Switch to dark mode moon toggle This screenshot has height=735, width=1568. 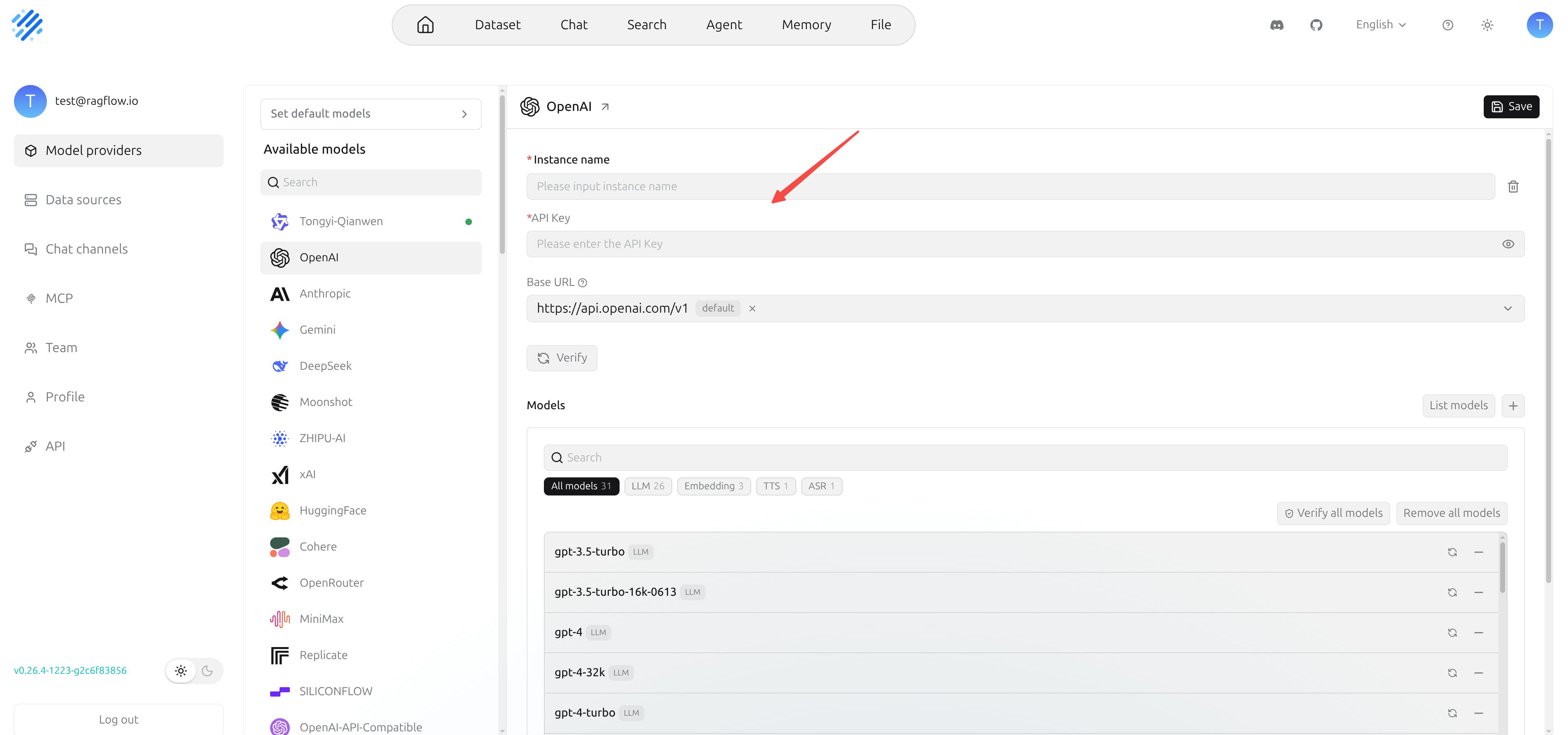(208, 671)
